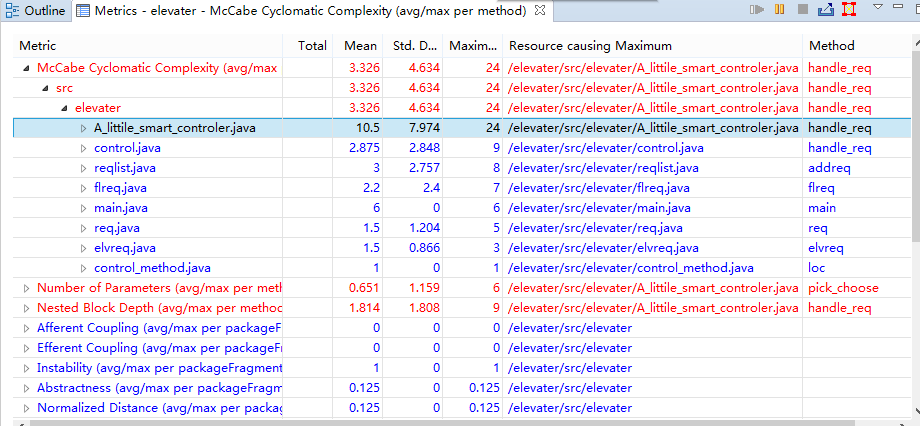Expand the req.java node
Image resolution: width=920 pixels, height=426 pixels.
pos(83,228)
